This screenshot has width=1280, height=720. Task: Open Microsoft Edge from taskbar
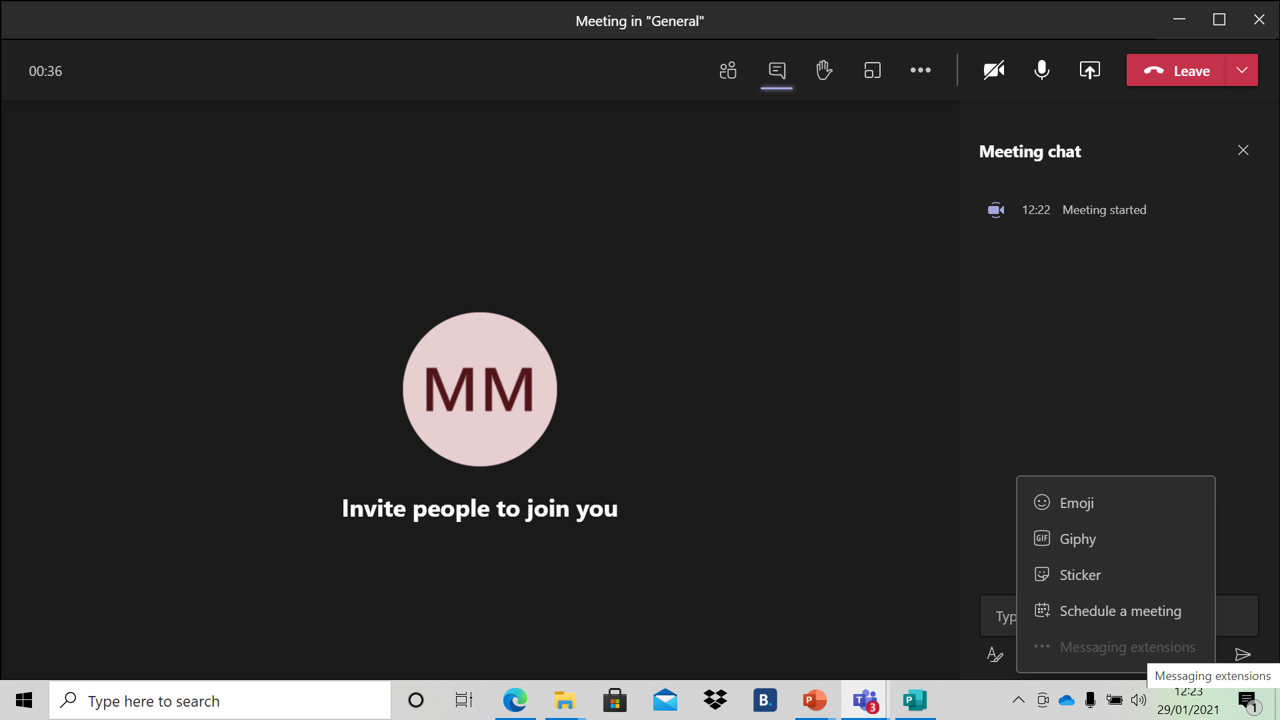click(x=515, y=700)
